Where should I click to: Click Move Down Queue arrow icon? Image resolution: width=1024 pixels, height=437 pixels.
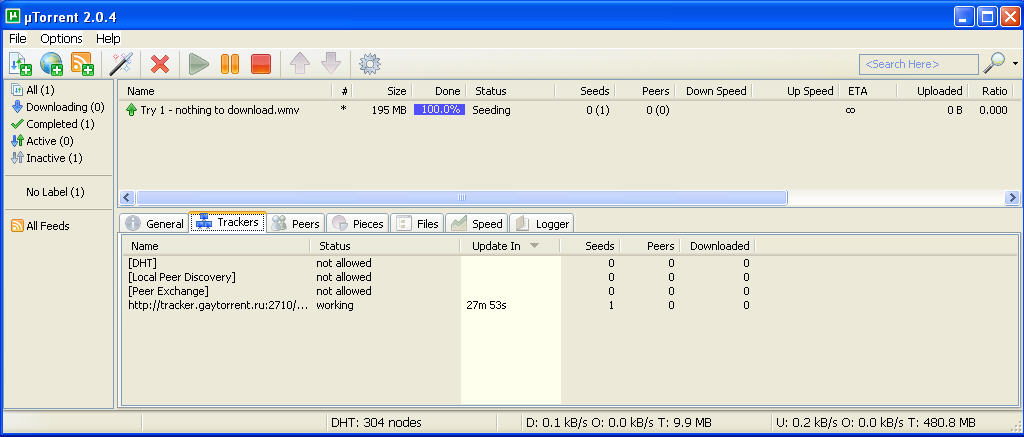click(331, 63)
